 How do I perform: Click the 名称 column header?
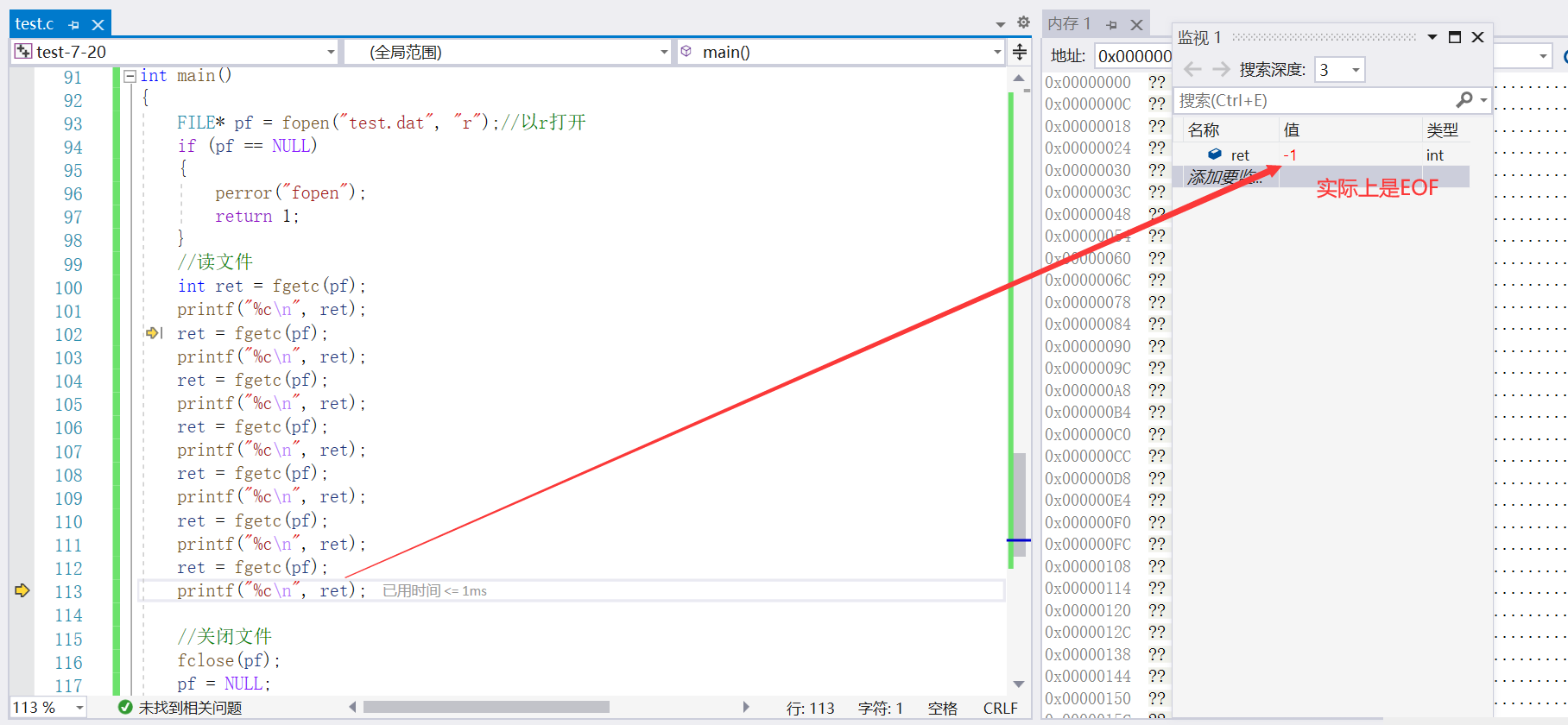1204,130
